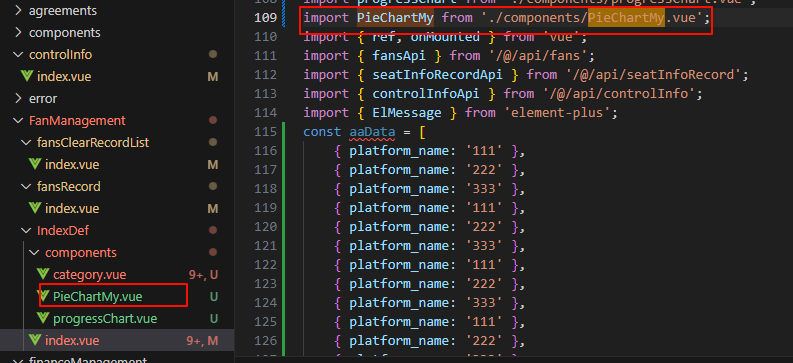The image size is (793, 363).
Task: Click the Vue icon of fansRecord index.vue
Action: tap(35, 208)
